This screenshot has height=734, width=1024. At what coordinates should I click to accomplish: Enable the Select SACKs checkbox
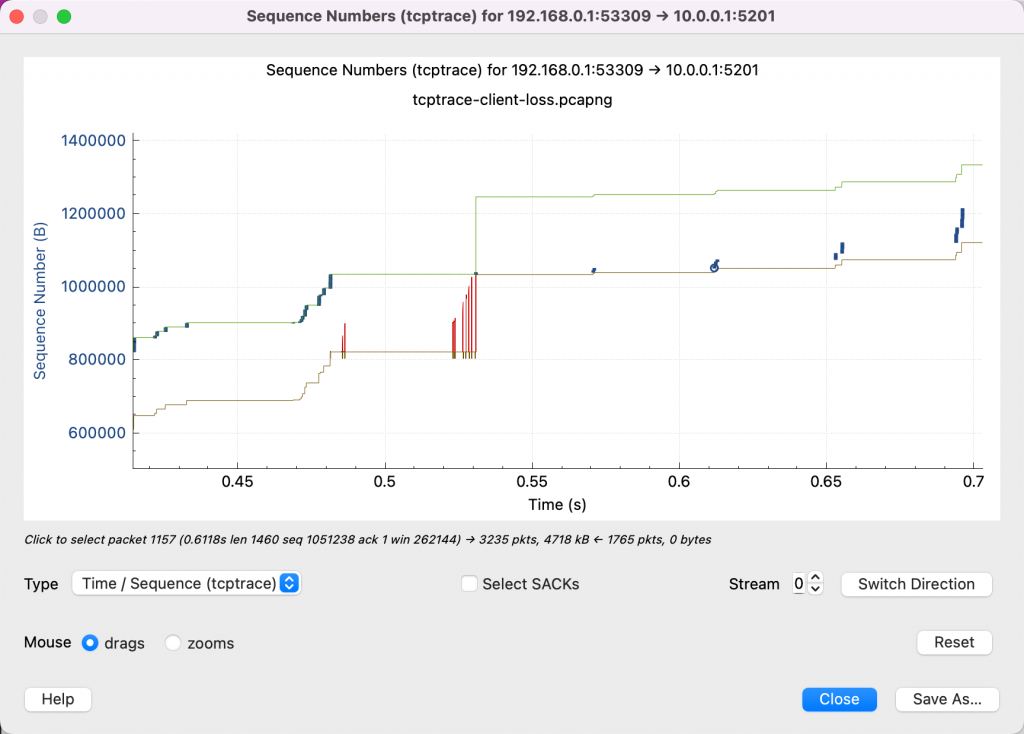pos(469,584)
